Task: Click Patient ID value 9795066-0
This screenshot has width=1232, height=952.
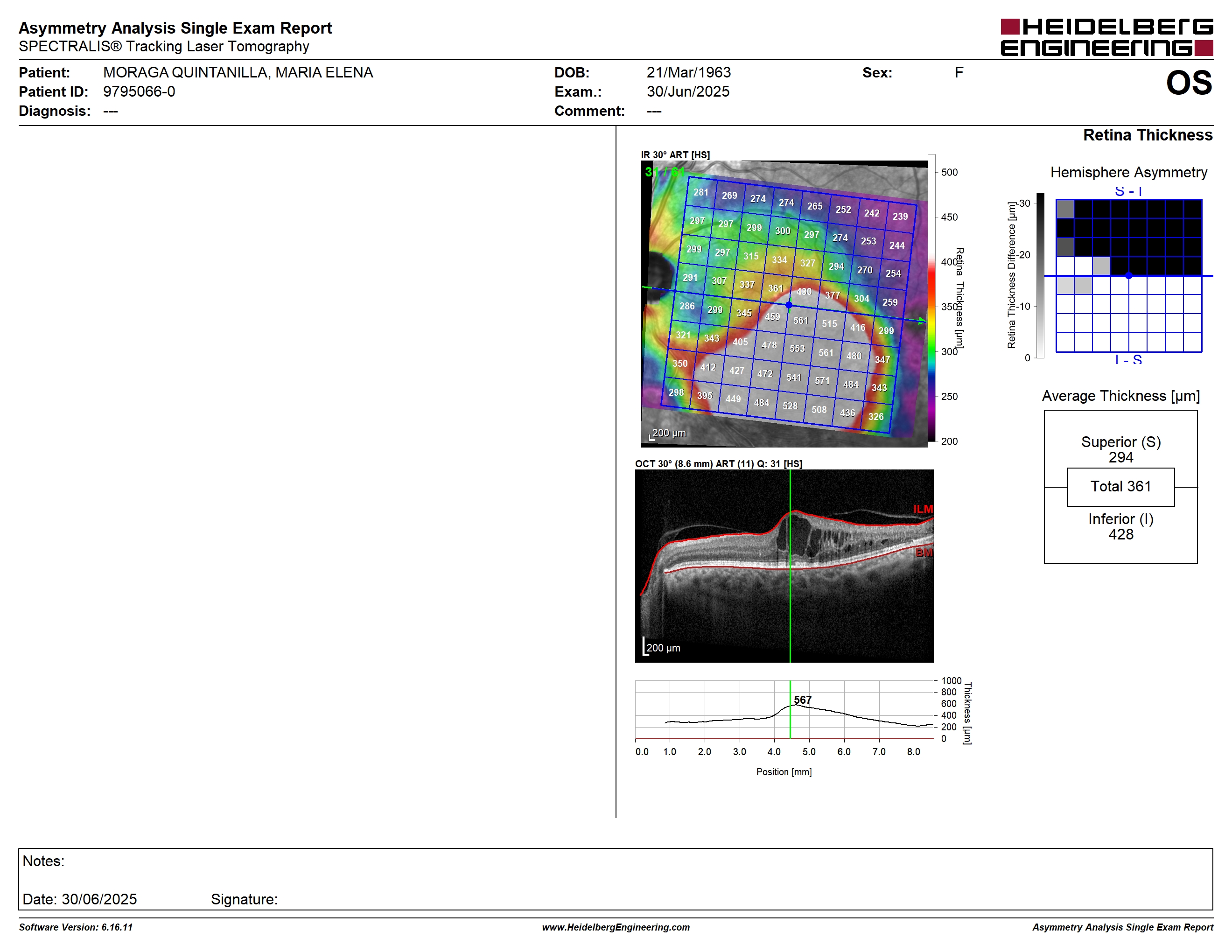Action: (140, 91)
